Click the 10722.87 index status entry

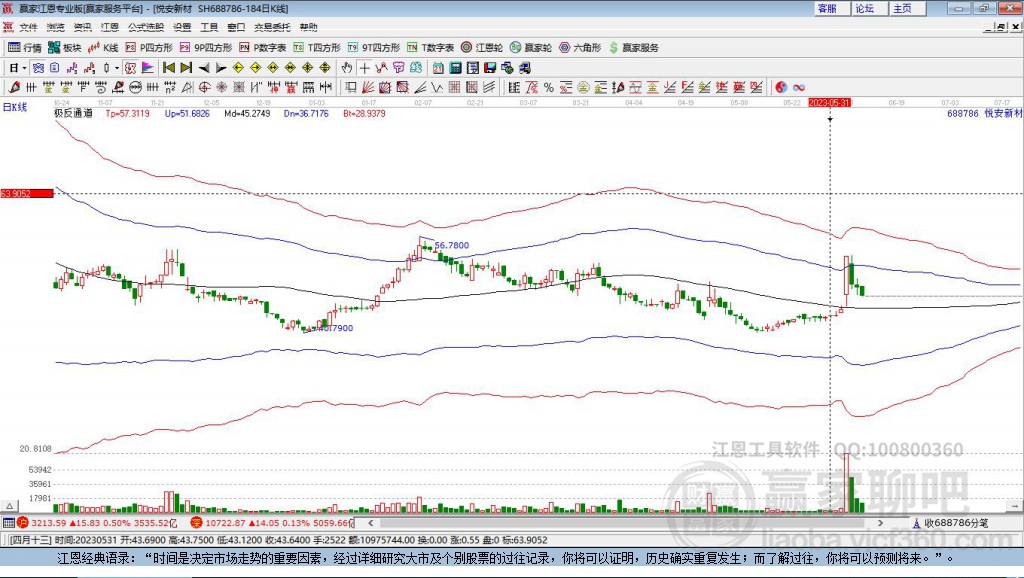point(273,523)
